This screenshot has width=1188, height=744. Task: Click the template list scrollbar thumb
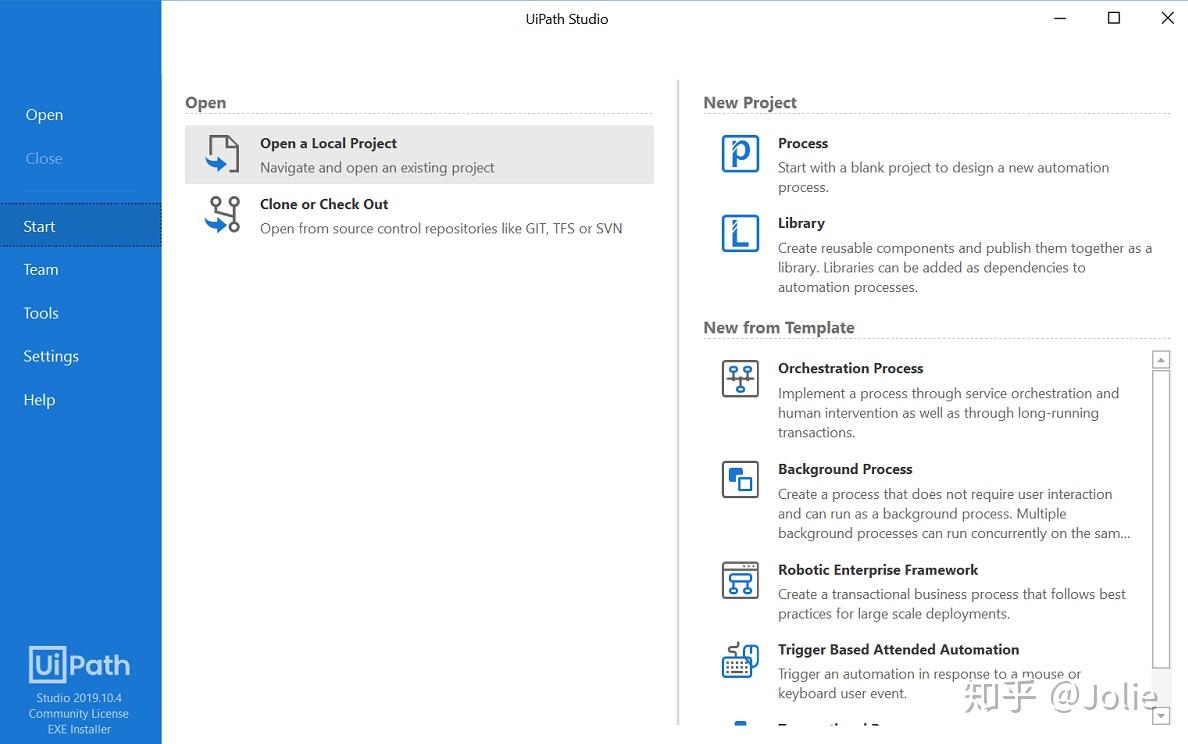point(1161,518)
